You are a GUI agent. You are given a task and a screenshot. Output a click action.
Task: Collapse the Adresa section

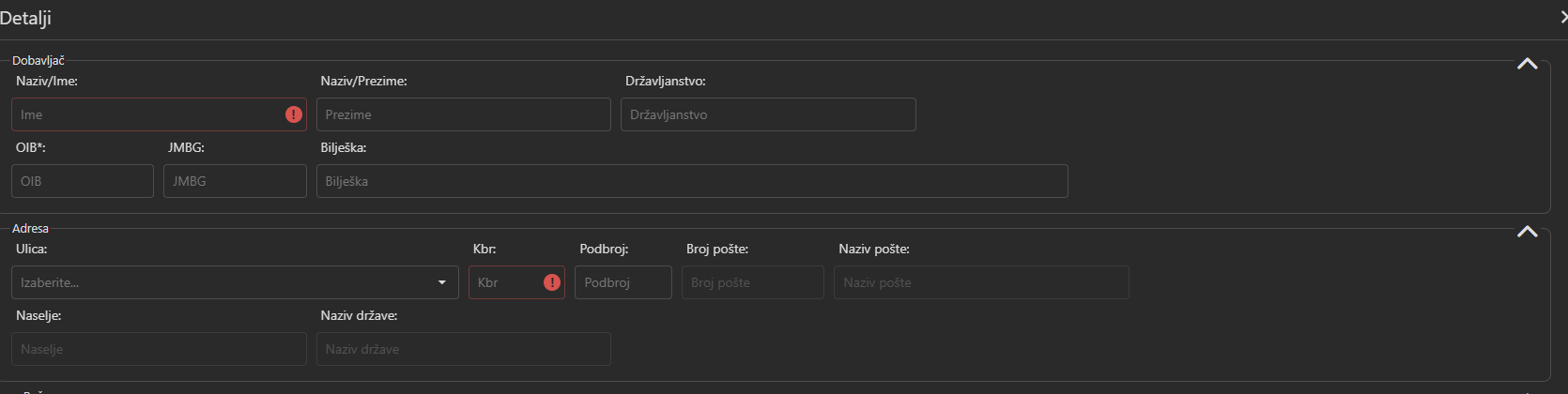1527,232
